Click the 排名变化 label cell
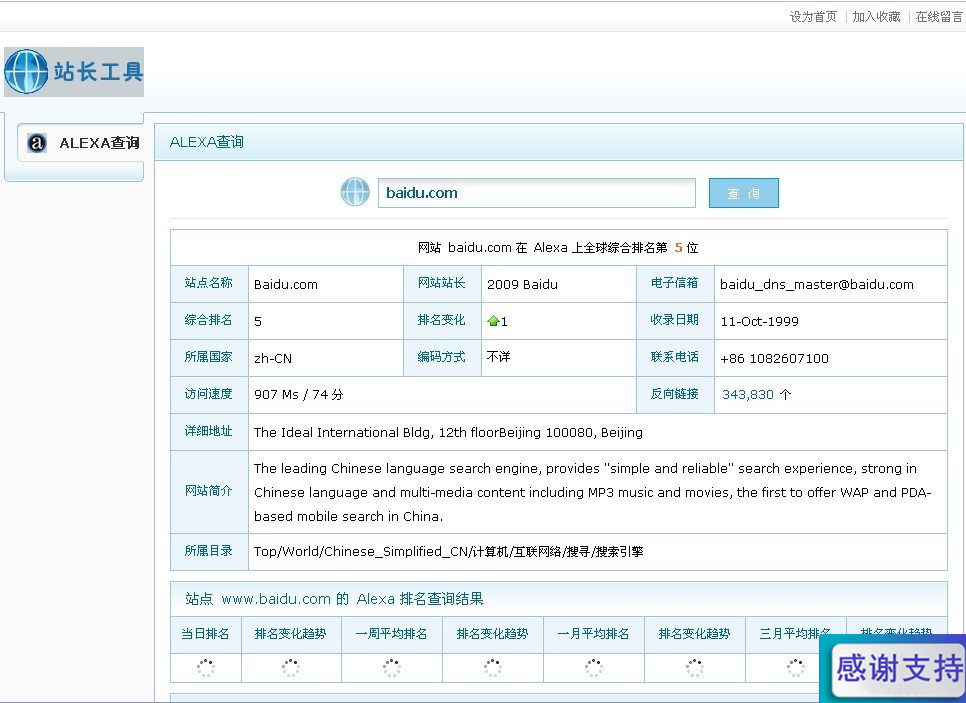 point(442,320)
